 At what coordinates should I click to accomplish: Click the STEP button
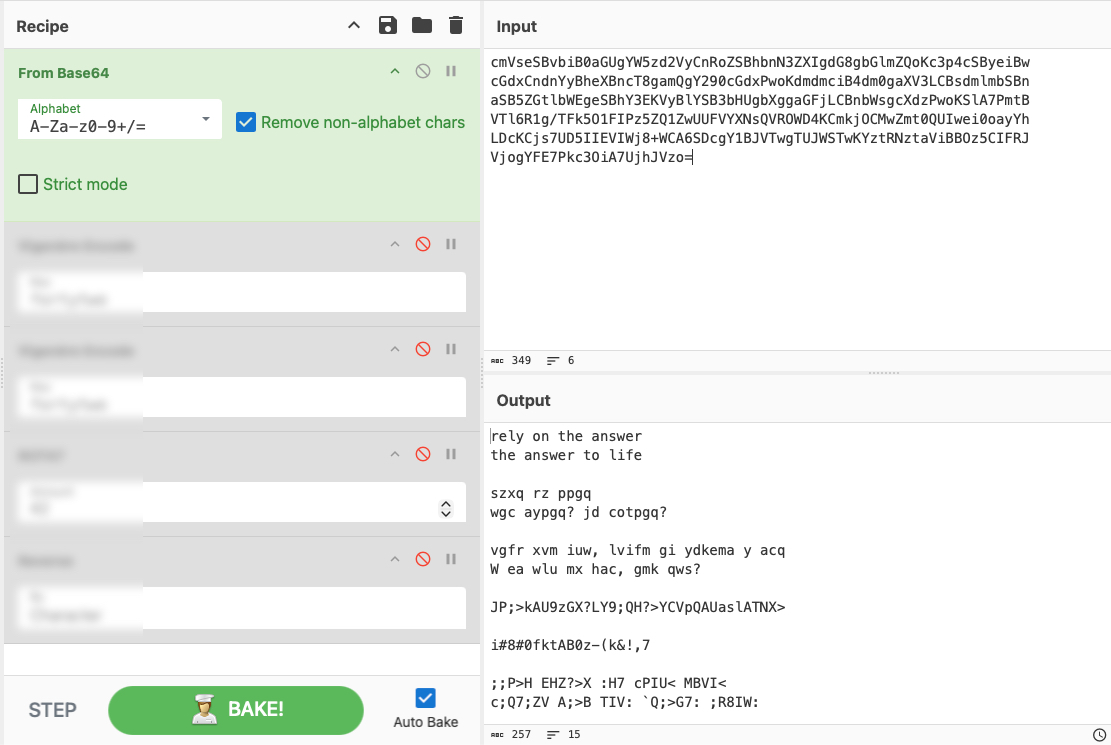point(52,710)
